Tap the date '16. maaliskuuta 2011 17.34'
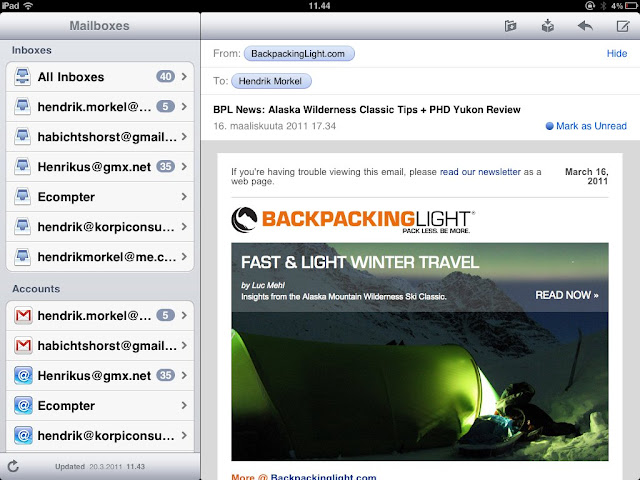This screenshot has height=480, width=640. [x=275, y=126]
